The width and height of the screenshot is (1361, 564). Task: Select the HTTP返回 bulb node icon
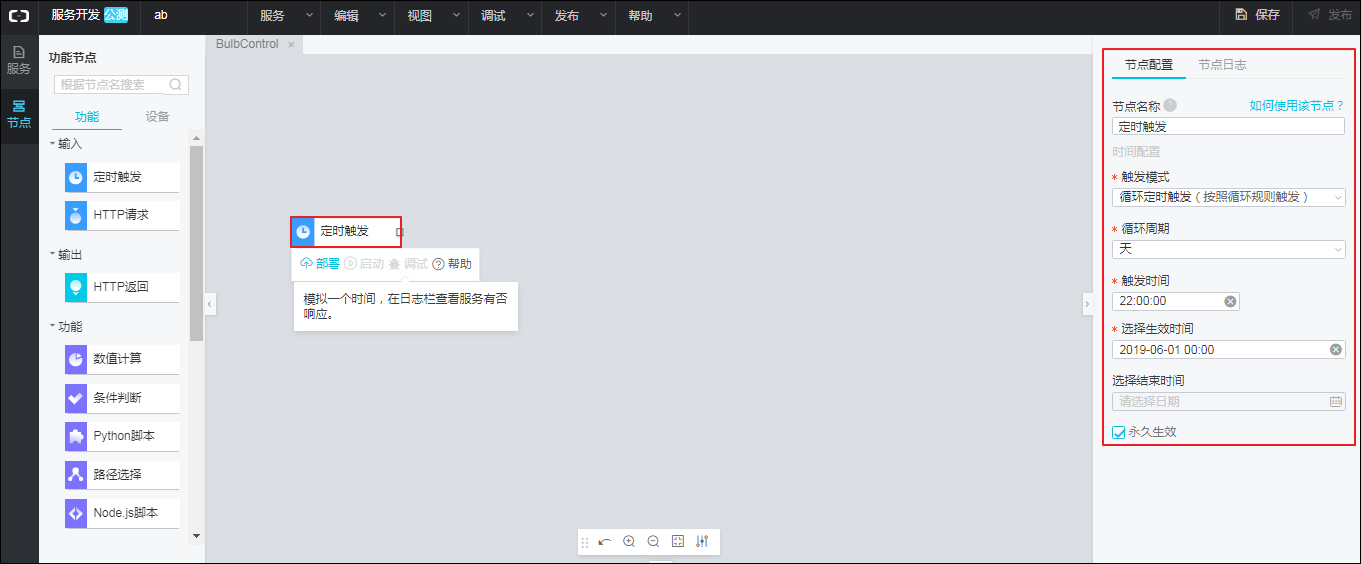(x=77, y=287)
